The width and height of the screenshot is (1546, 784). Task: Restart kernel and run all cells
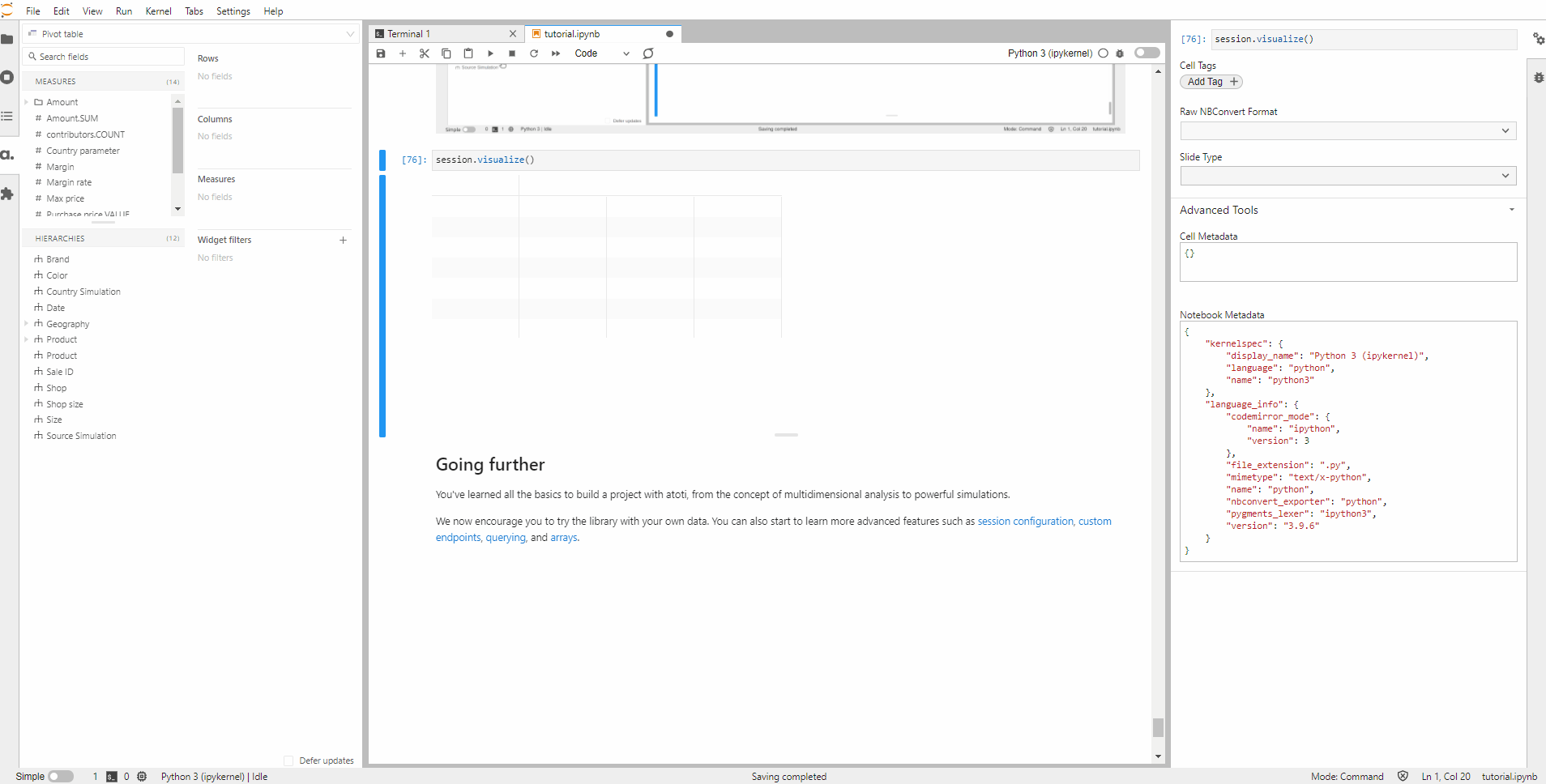(556, 53)
